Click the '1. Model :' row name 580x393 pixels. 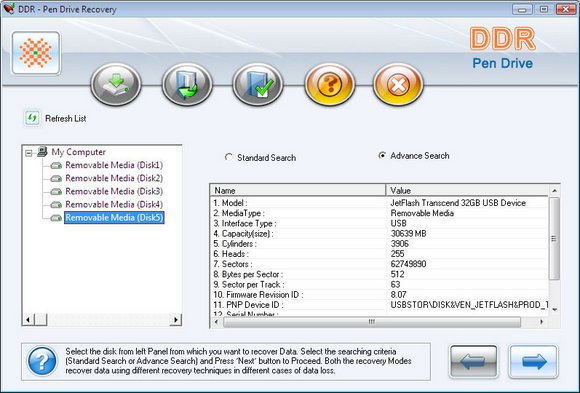pyautogui.click(x=230, y=203)
